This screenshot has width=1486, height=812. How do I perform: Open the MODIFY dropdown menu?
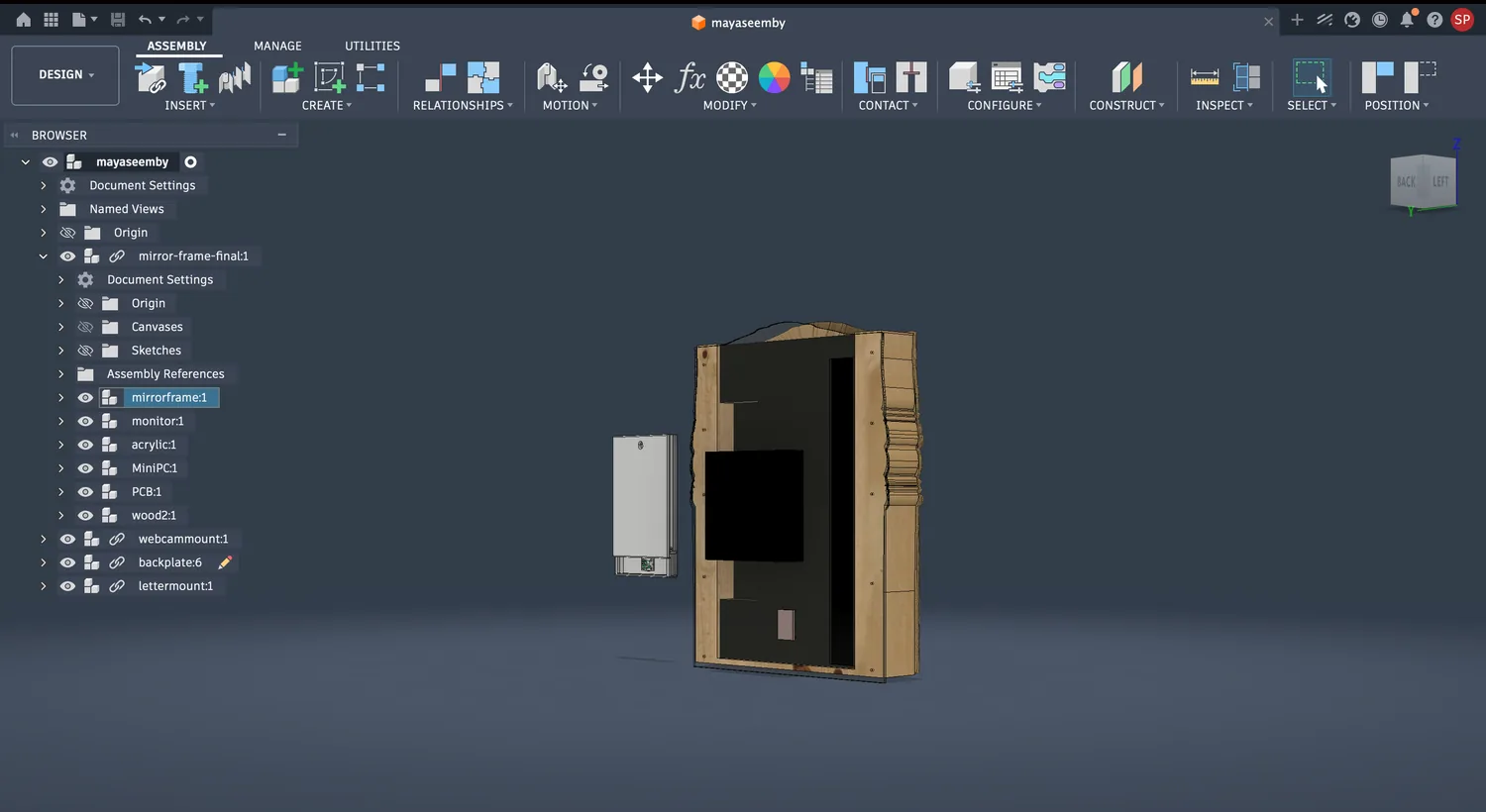[729, 105]
